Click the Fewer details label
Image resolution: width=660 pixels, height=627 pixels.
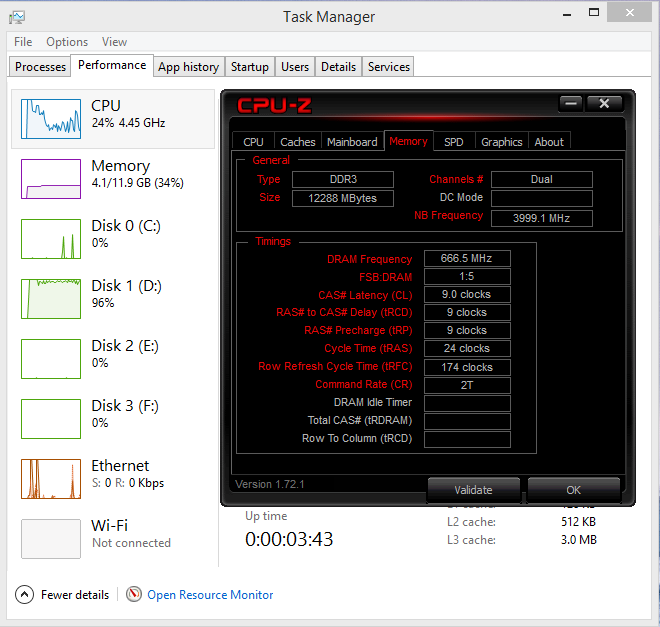tap(75, 595)
